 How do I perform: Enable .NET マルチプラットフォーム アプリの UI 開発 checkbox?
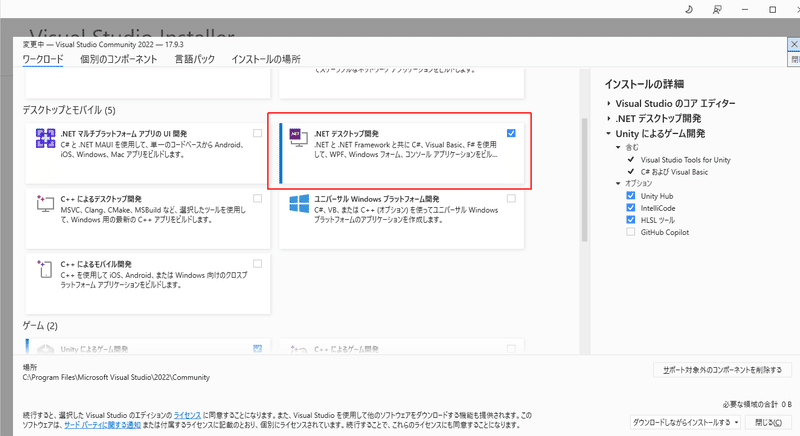(x=258, y=133)
